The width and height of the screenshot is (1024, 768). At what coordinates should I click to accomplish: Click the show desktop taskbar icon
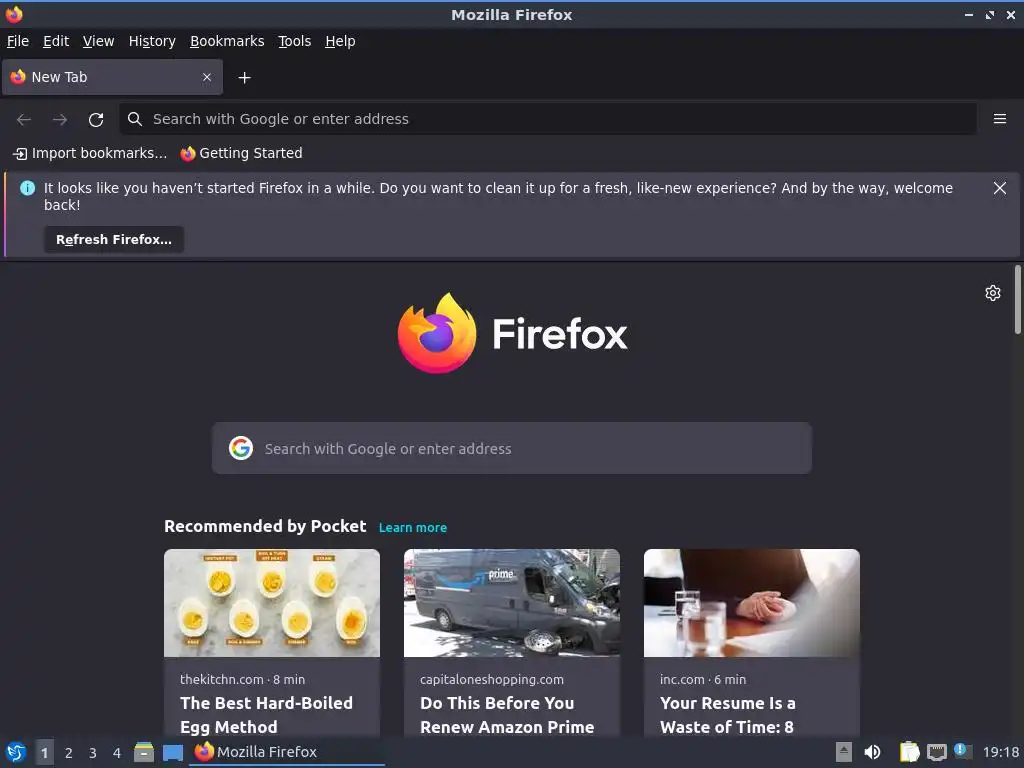(173, 752)
